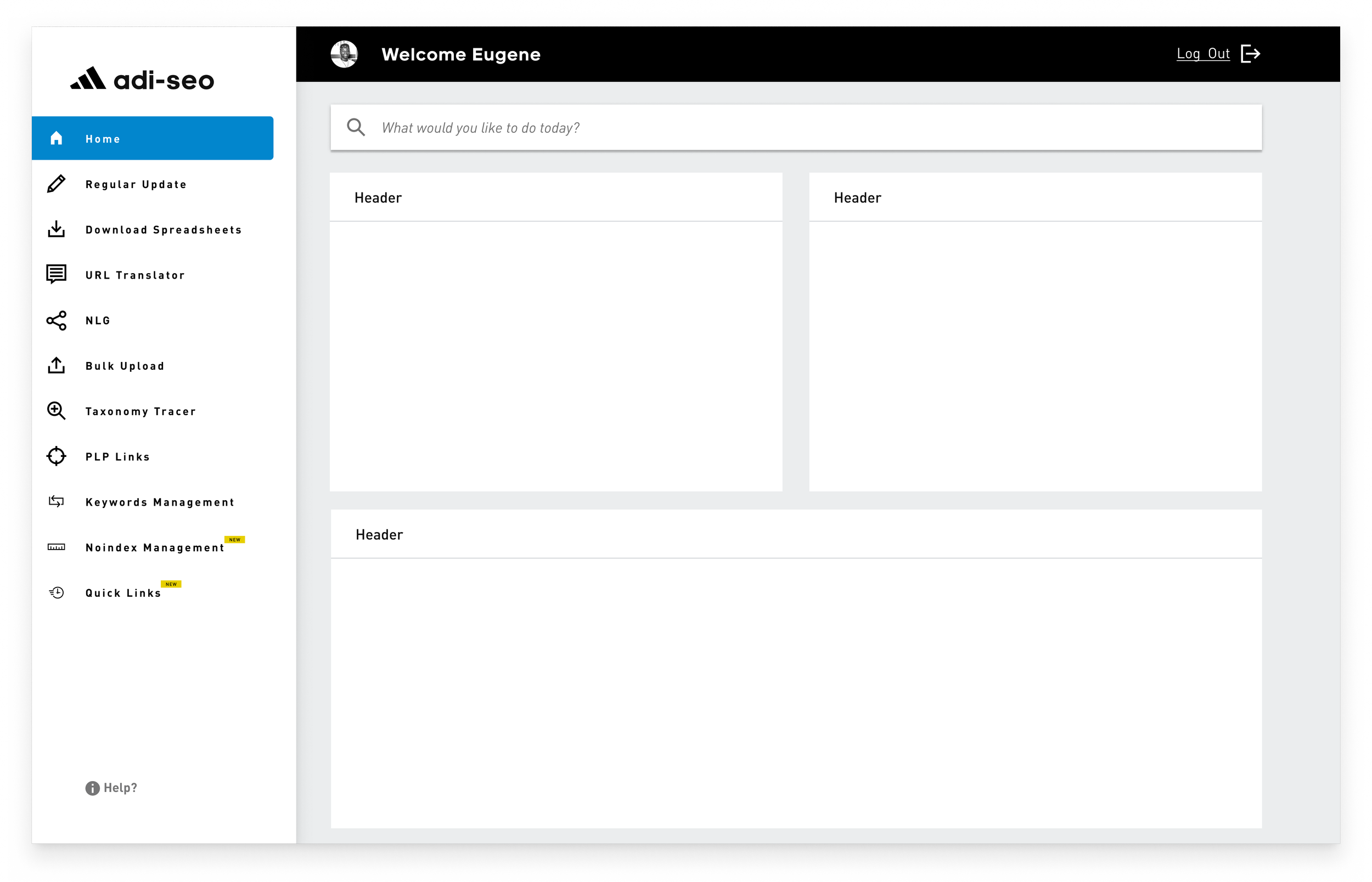The height and width of the screenshot is (882, 1372).
Task: Click the adi-seo logo
Action: pos(142,79)
